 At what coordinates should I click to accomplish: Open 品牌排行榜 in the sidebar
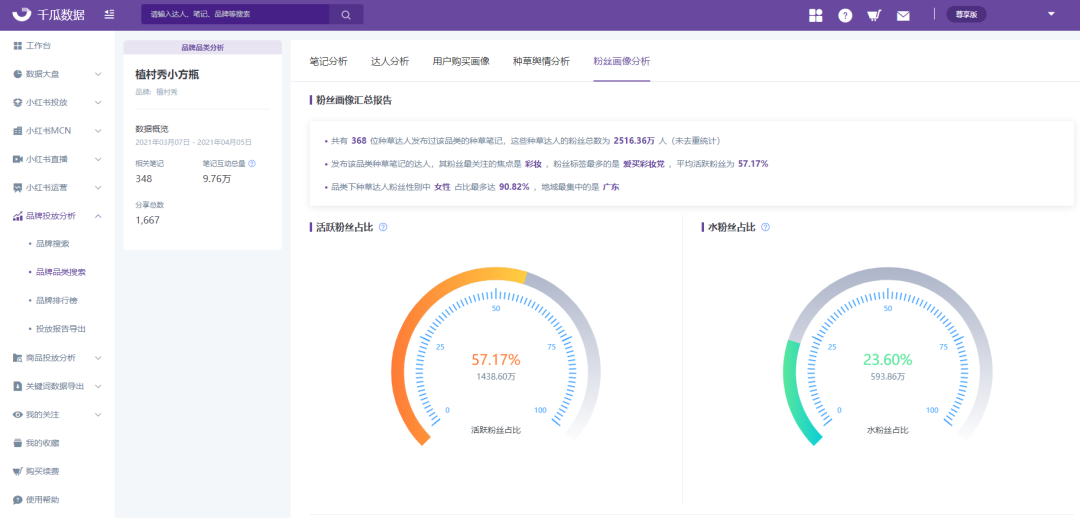tap(56, 300)
